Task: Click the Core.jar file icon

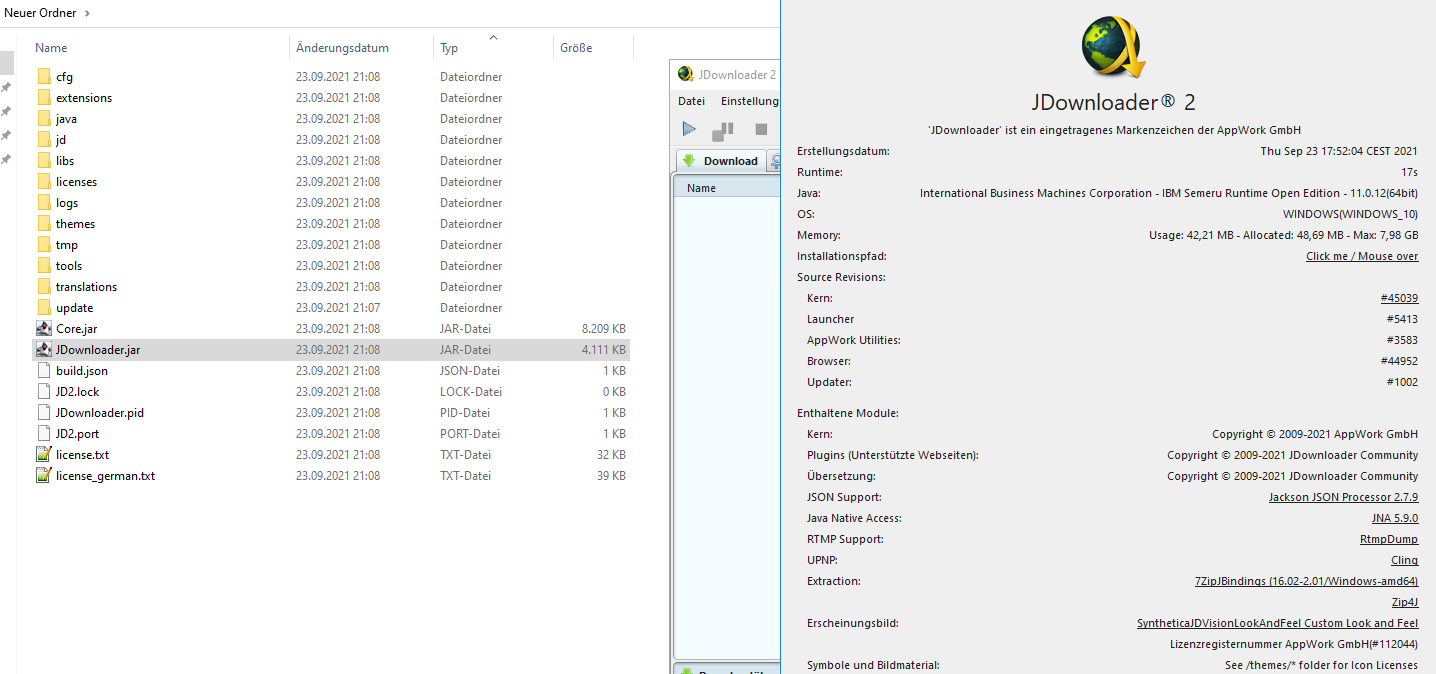Action: (44, 329)
